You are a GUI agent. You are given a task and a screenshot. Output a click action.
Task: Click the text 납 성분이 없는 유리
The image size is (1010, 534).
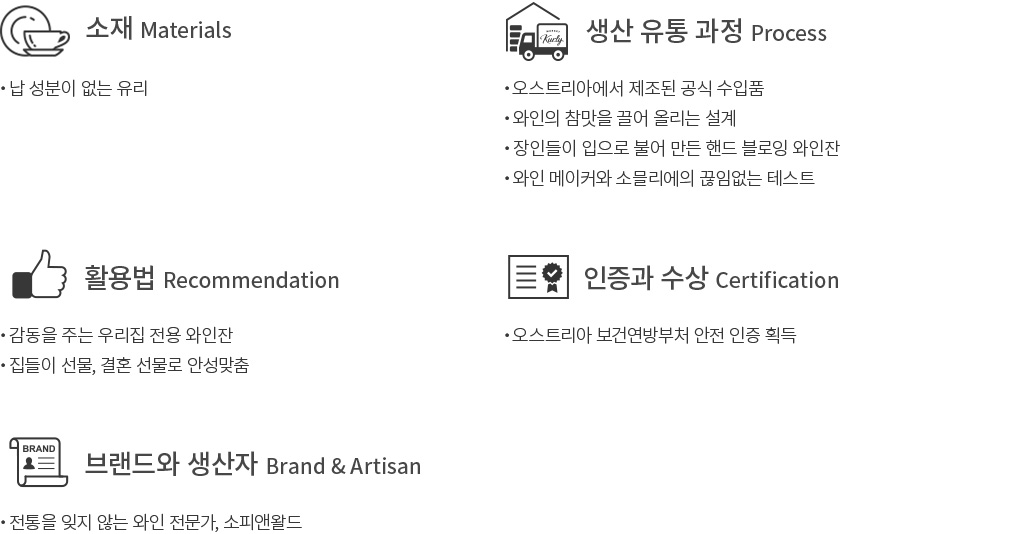[x=79, y=88]
